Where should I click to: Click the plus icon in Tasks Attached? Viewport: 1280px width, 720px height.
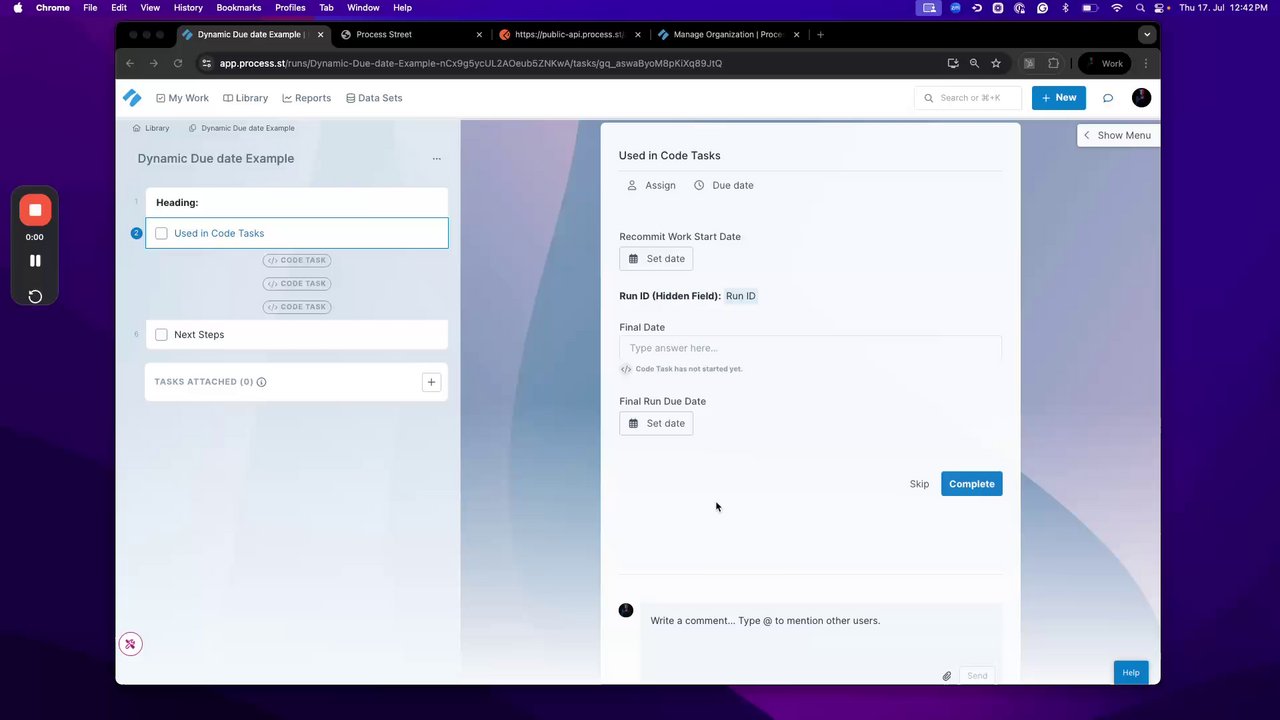coord(431,382)
